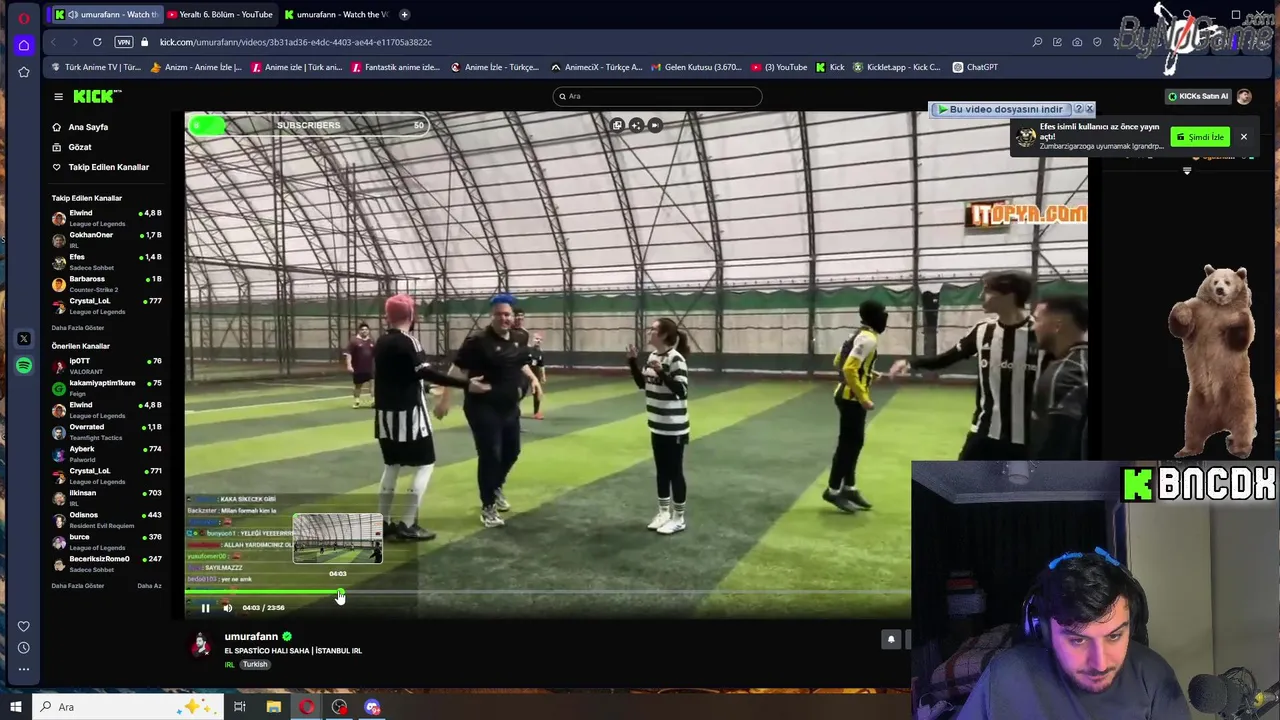The height and width of the screenshot is (720, 1280).
Task: Open Anizm bookmark
Action: pos(196,67)
